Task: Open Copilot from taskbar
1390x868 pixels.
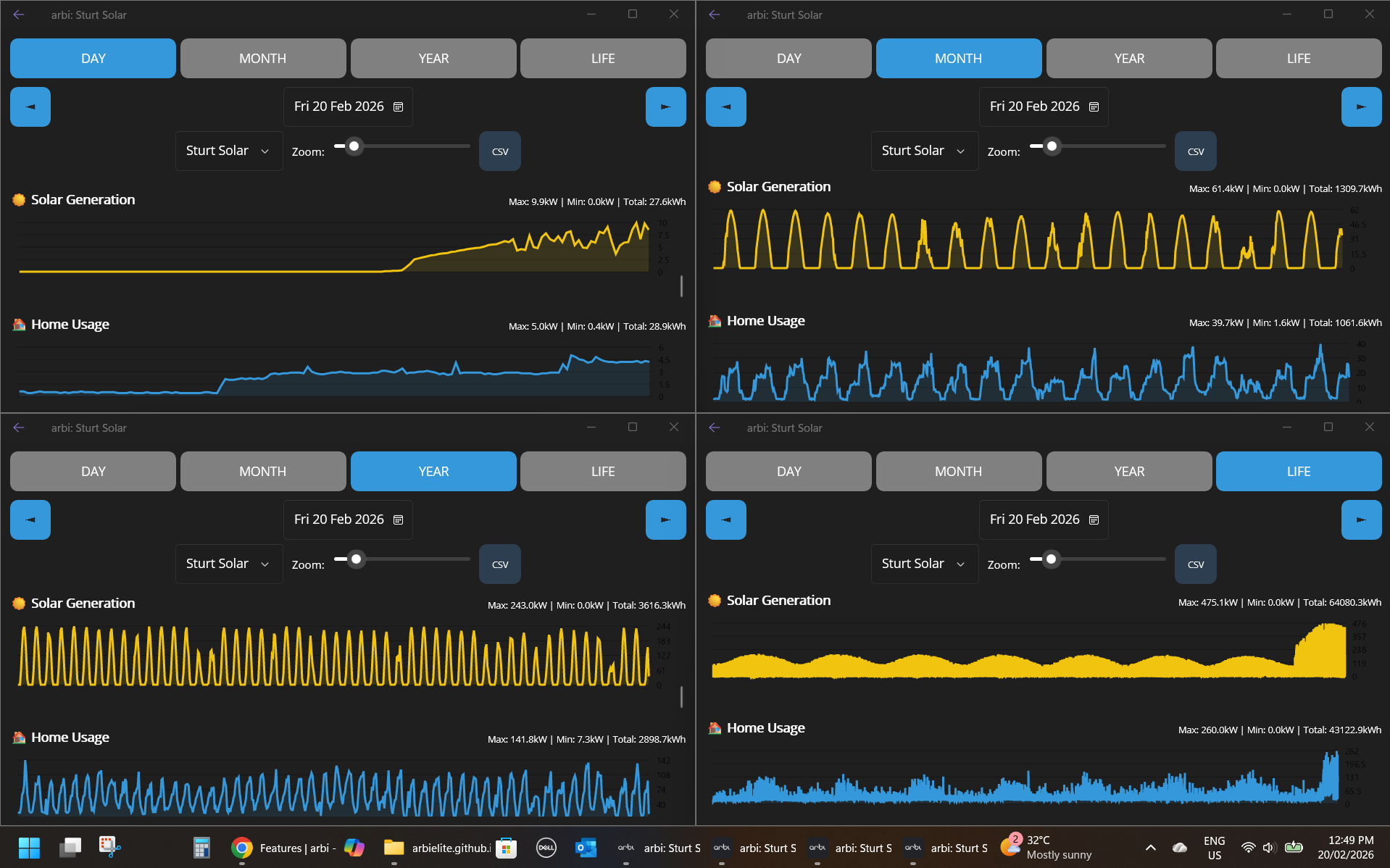Action: [x=354, y=847]
